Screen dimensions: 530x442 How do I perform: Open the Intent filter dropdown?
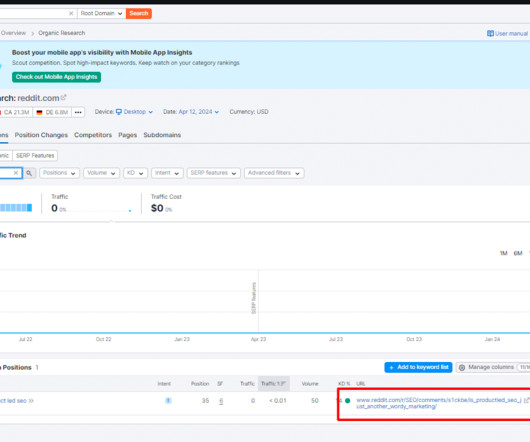[167, 173]
